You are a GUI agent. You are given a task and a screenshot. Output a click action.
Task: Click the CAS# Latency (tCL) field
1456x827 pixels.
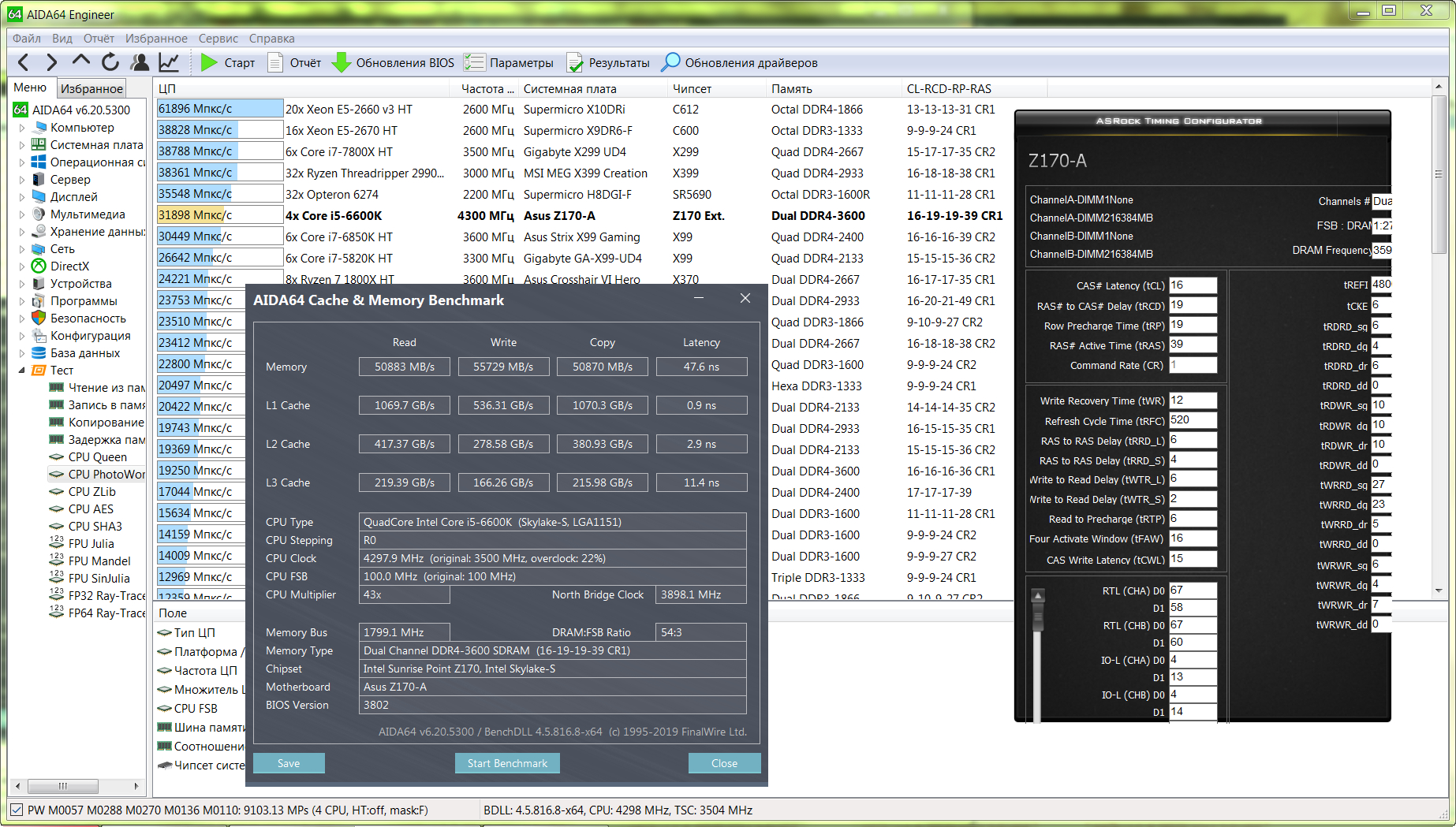point(1193,285)
